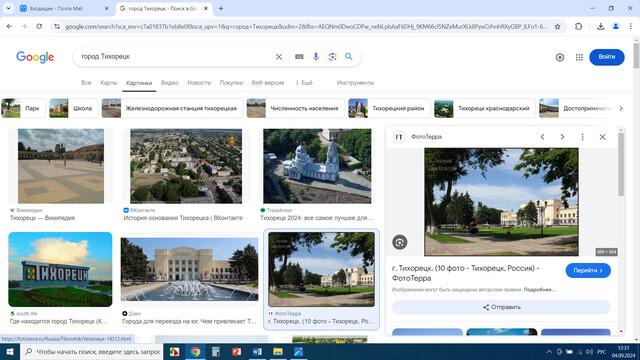
Task: Bookmark this page with the star icon
Action: coord(557,27)
